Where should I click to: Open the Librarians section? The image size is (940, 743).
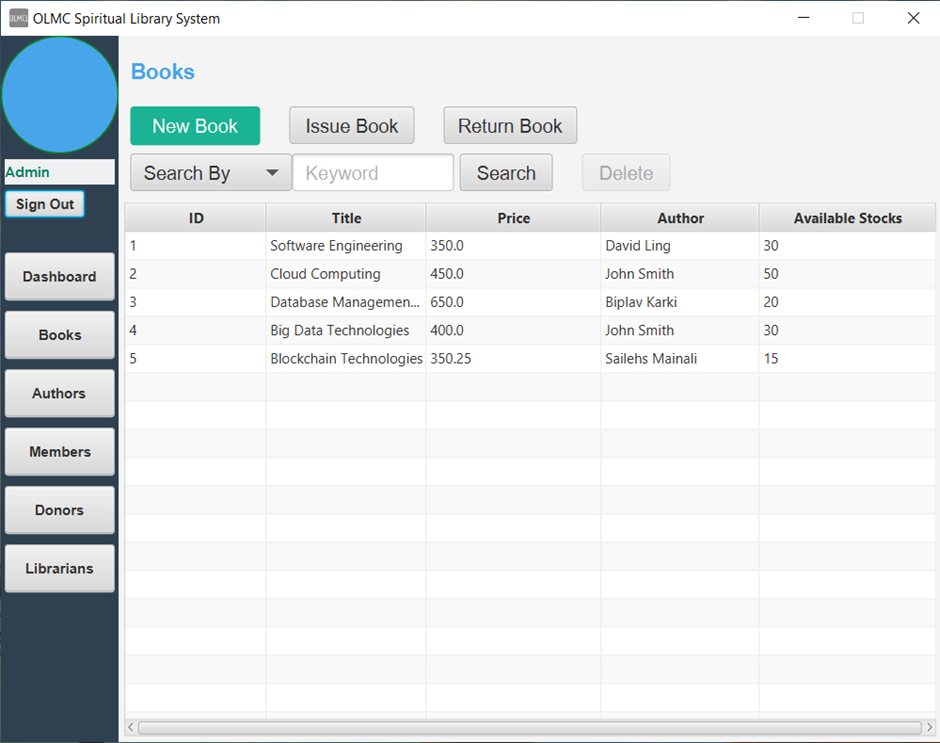[x=59, y=568]
